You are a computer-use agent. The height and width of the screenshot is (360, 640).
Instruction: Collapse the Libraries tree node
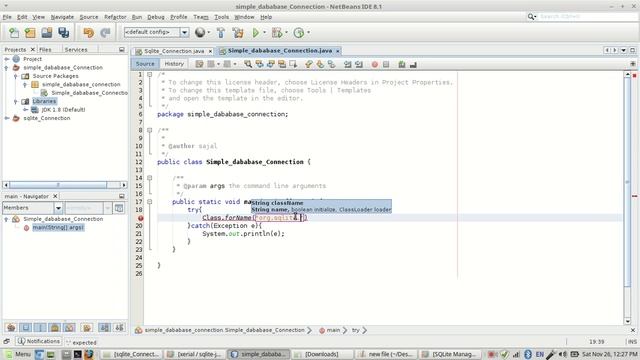(16, 101)
